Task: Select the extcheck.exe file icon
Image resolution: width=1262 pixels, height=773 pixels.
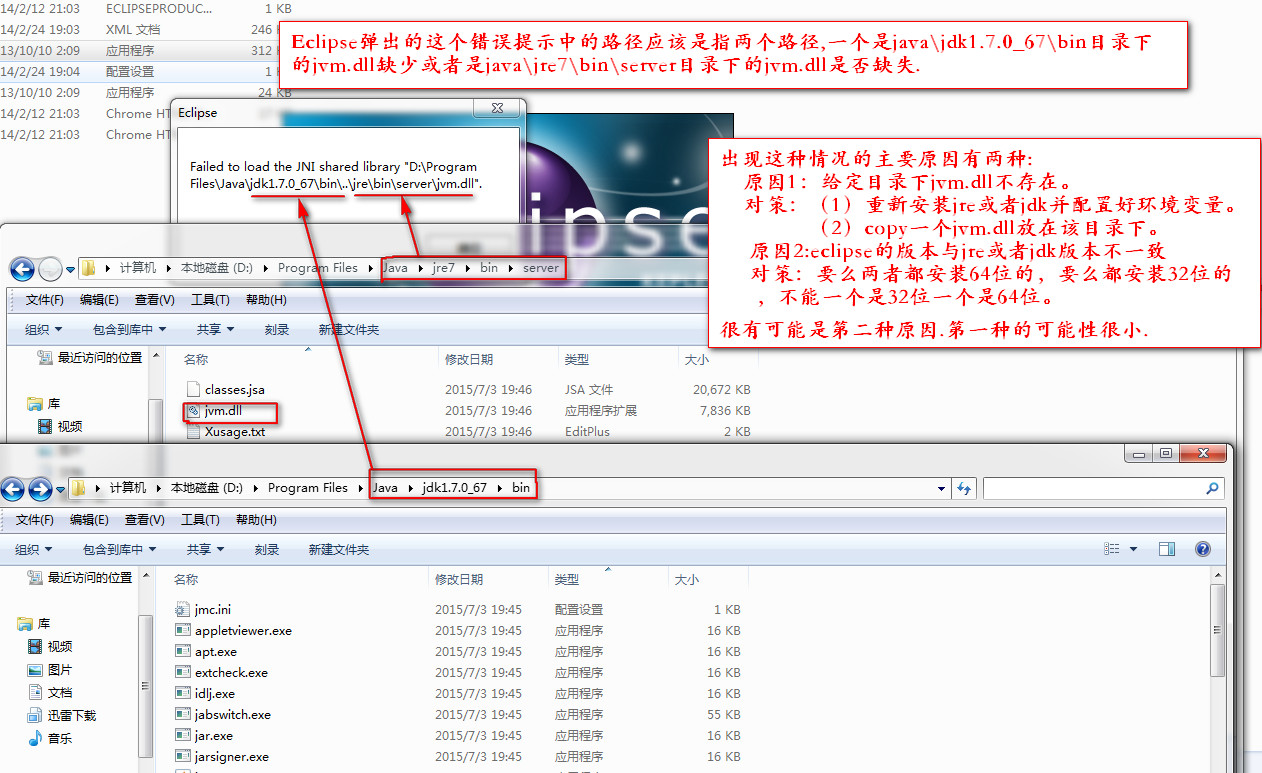Action: [x=182, y=672]
